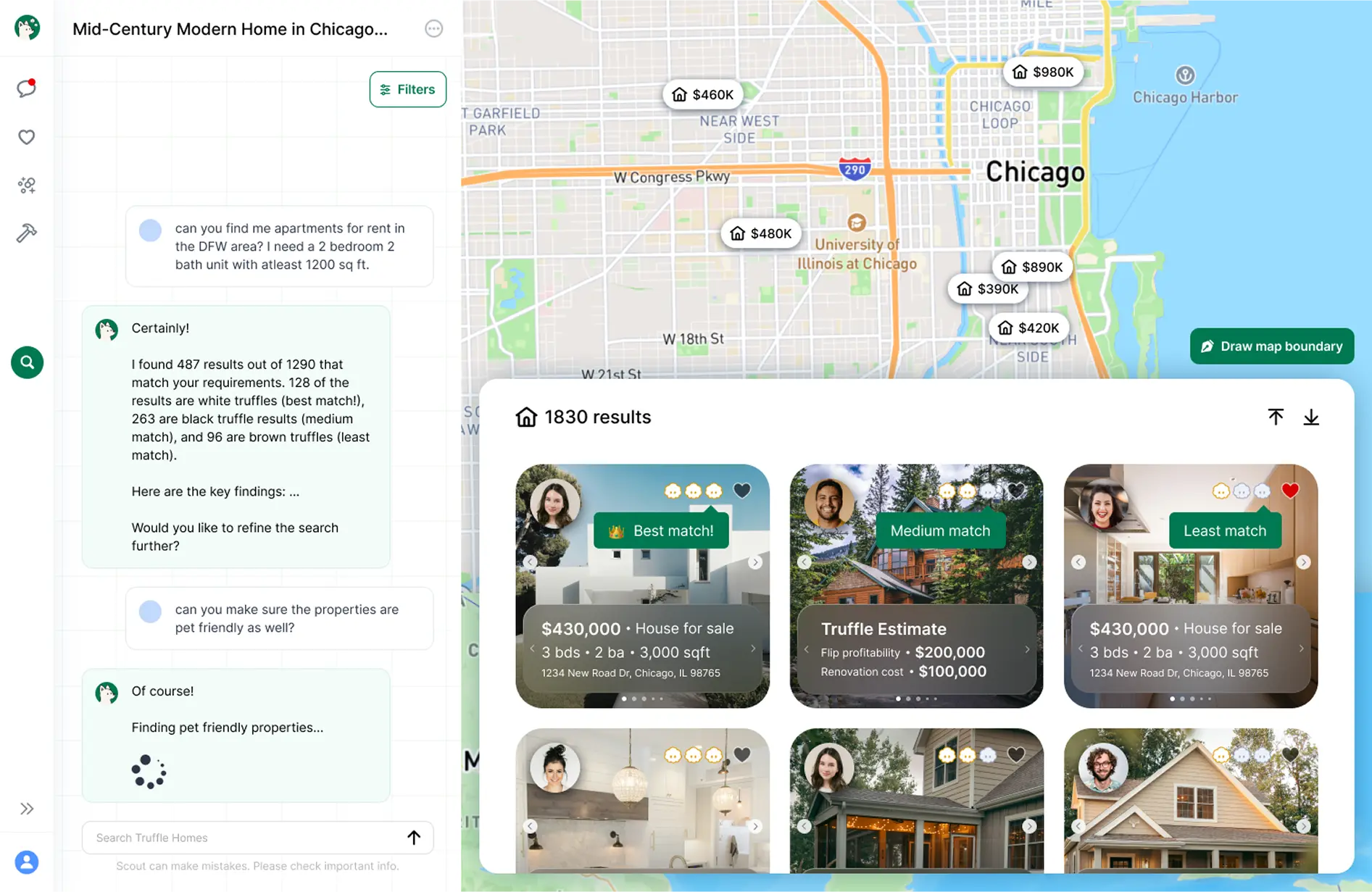Select the $390K map marker
The image size is (1372, 892).
coord(988,288)
